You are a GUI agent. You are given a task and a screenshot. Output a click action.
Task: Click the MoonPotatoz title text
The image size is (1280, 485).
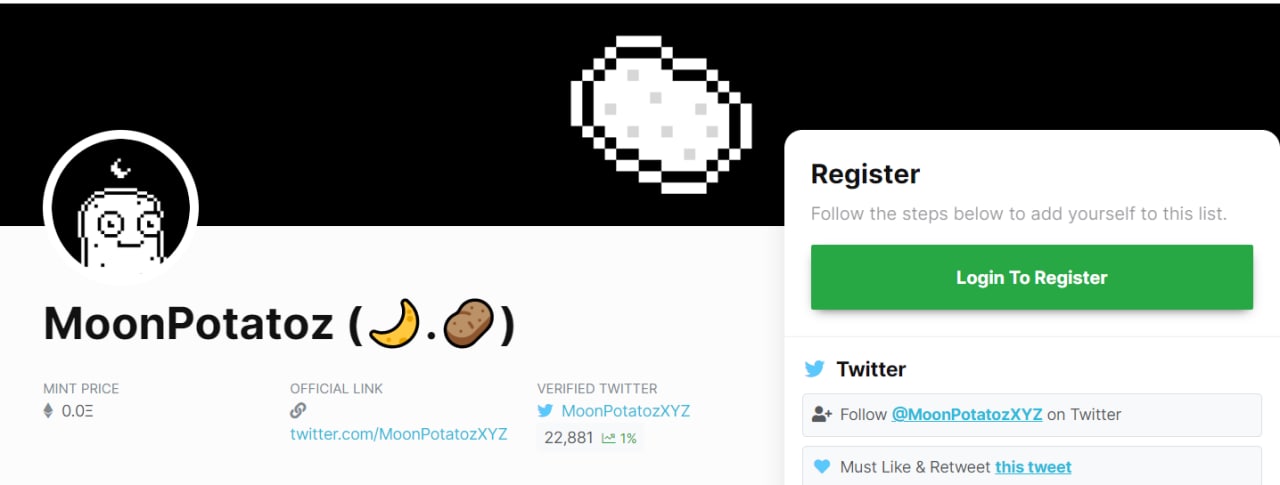(188, 324)
